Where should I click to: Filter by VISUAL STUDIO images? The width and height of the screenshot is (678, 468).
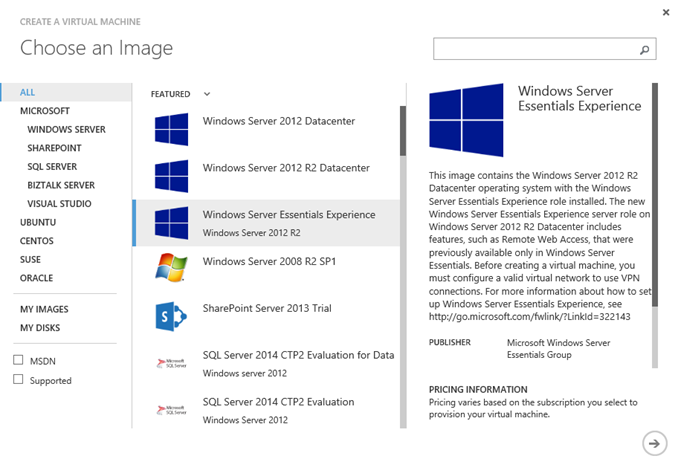pyautogui.click(x=59, y=204)
